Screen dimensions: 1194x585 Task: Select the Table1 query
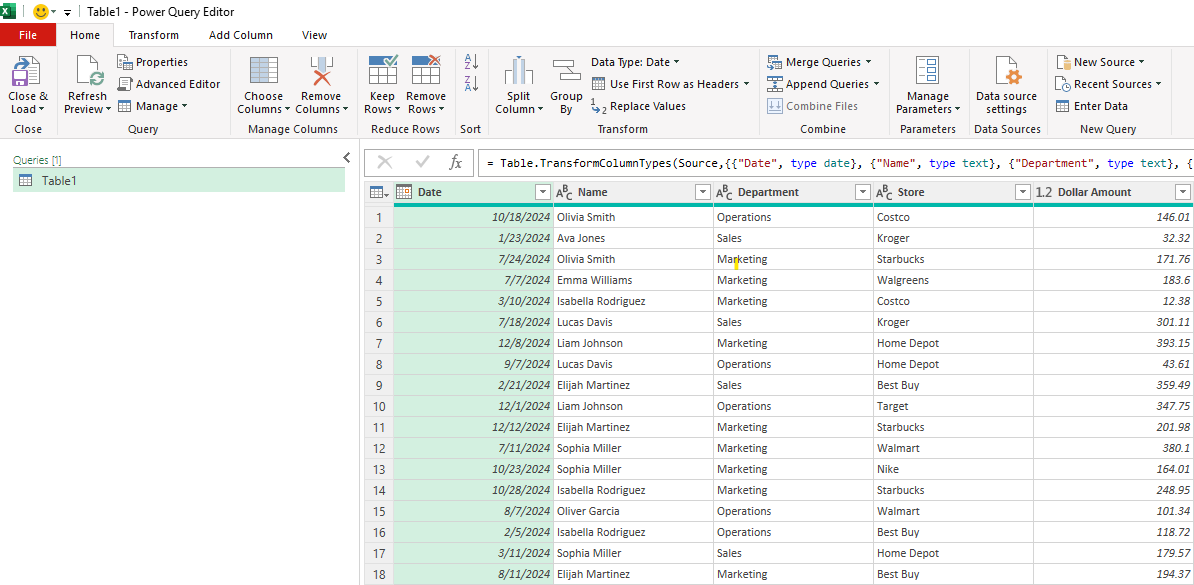click(179, 181)
